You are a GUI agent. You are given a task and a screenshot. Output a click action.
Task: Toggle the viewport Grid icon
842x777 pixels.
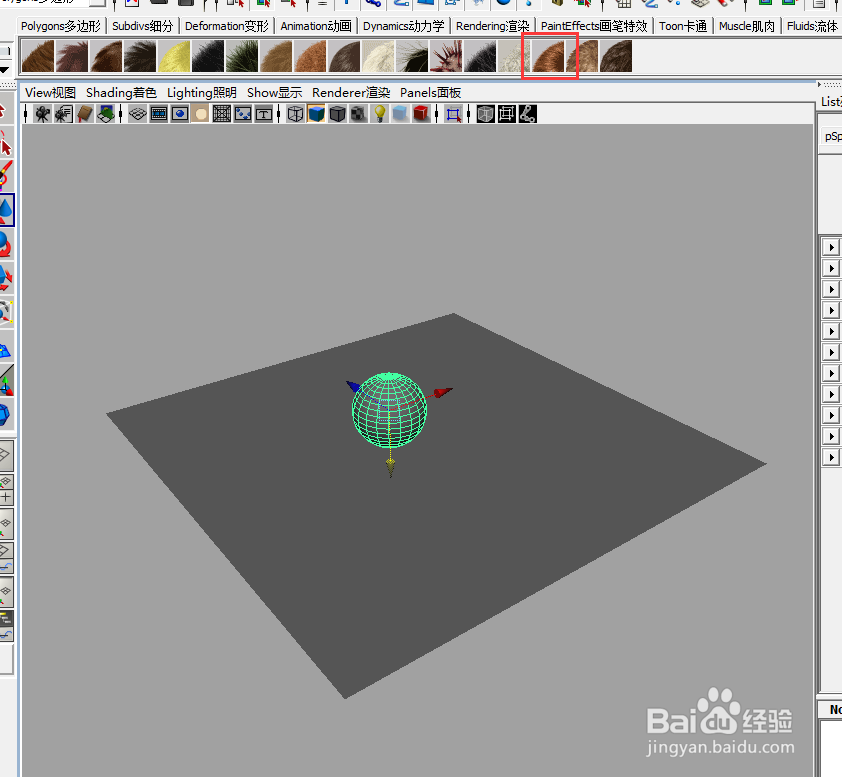[137, 114]
